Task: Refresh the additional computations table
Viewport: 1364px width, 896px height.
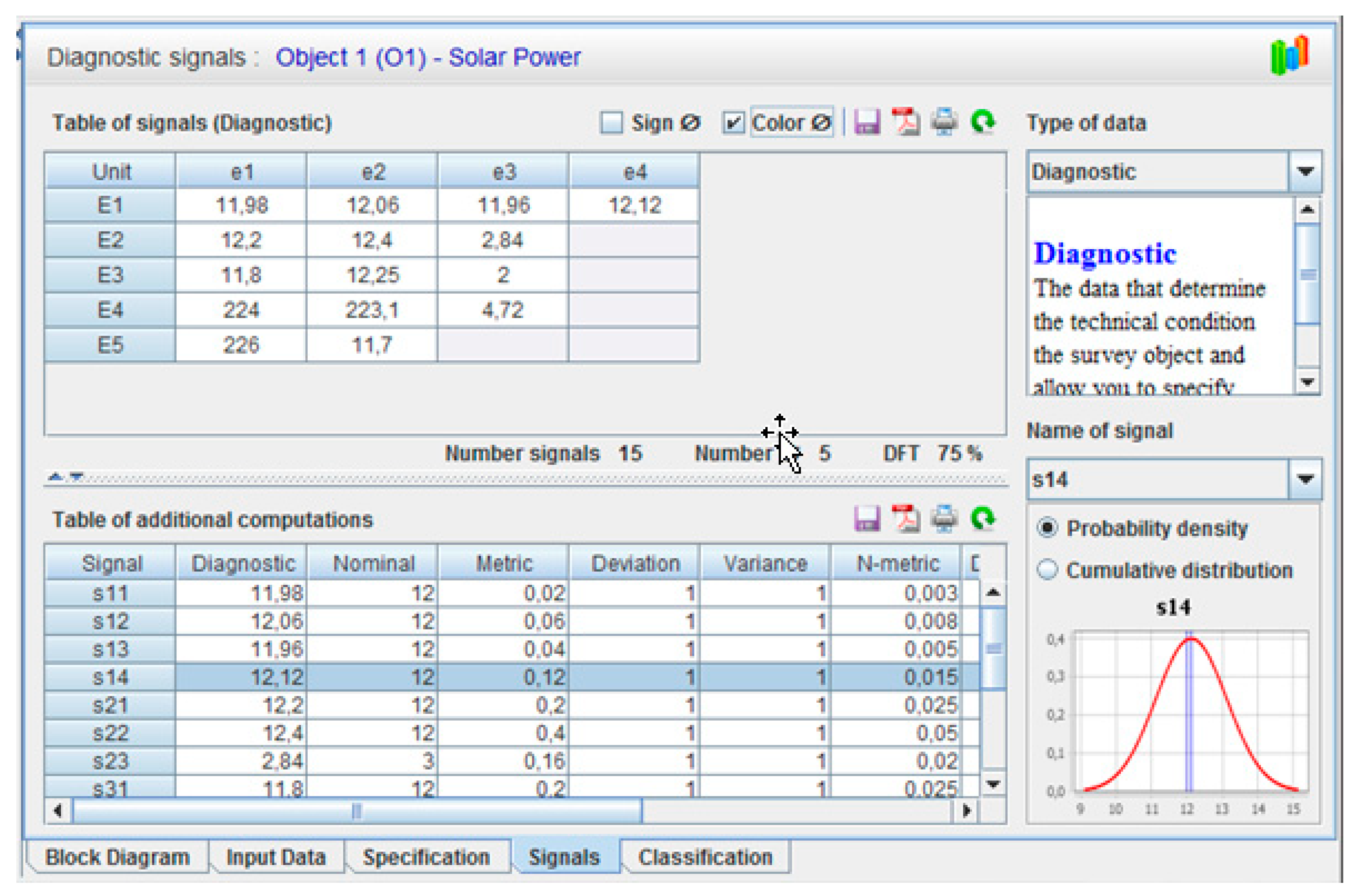Action: pos(983,518)
